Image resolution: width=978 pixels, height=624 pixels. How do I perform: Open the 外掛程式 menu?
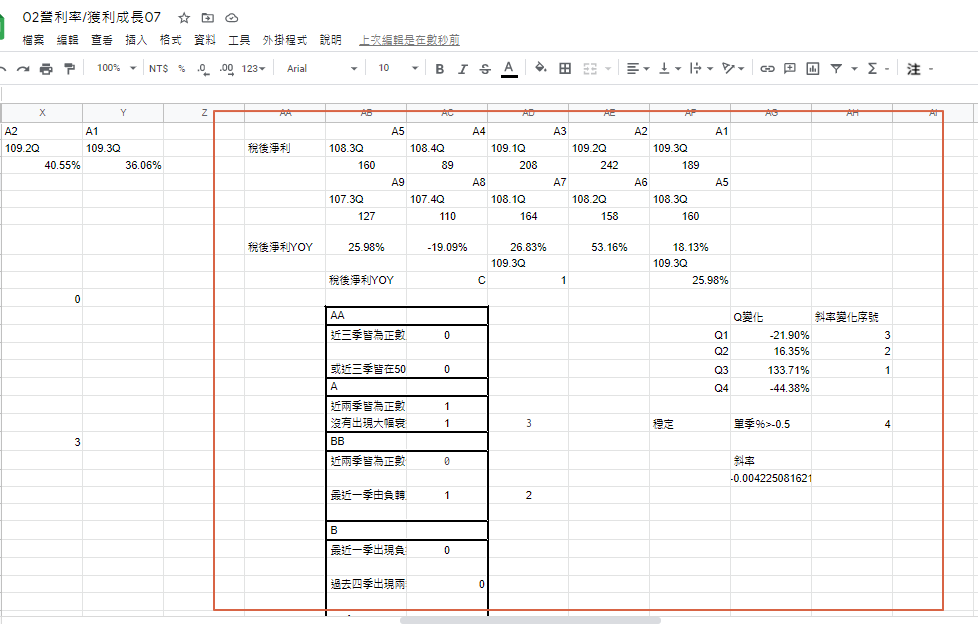[285, 40]
